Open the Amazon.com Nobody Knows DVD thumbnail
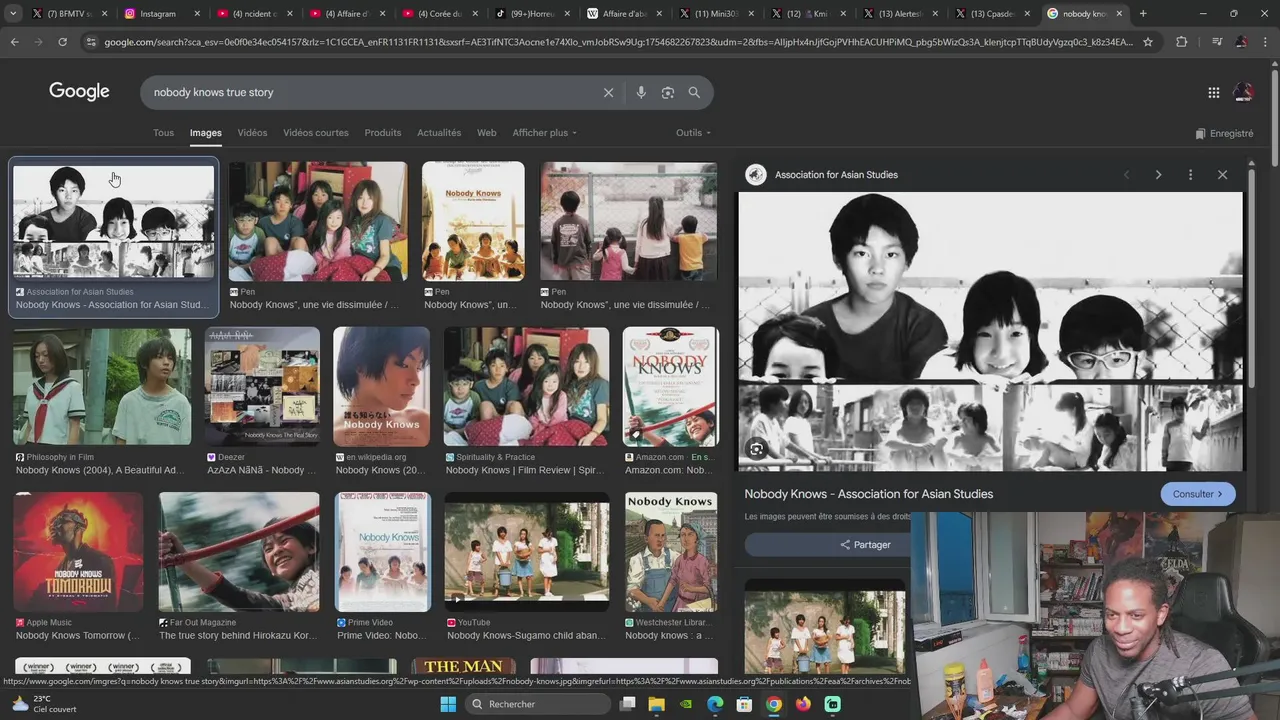 [670, 386]
